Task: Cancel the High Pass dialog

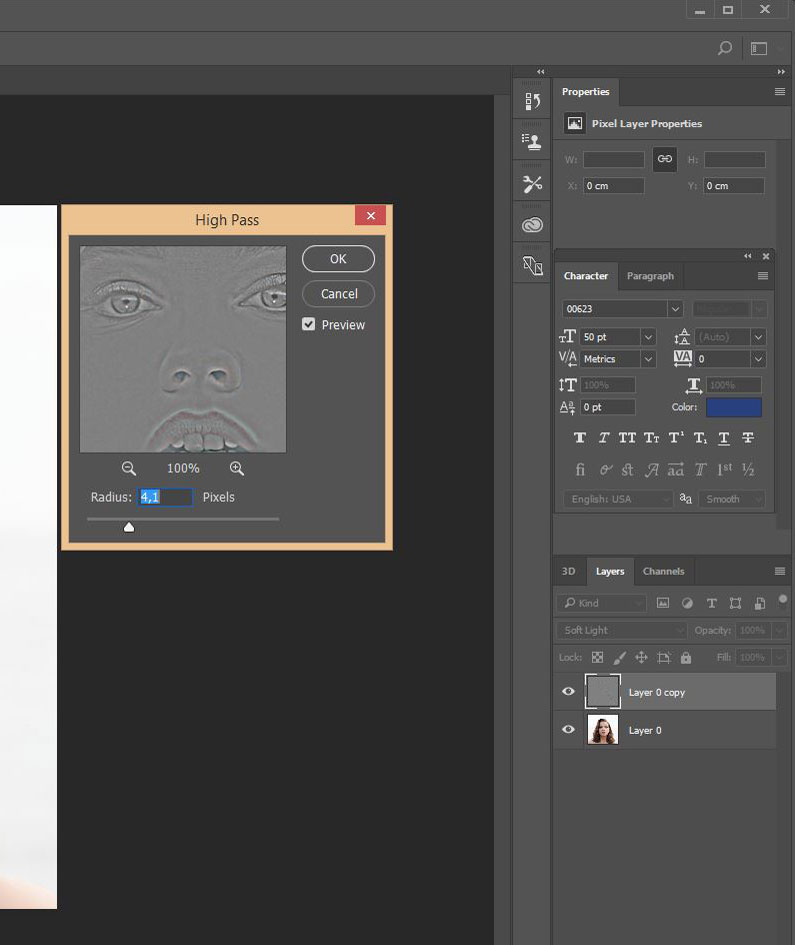Action: (x=338, y=294)
